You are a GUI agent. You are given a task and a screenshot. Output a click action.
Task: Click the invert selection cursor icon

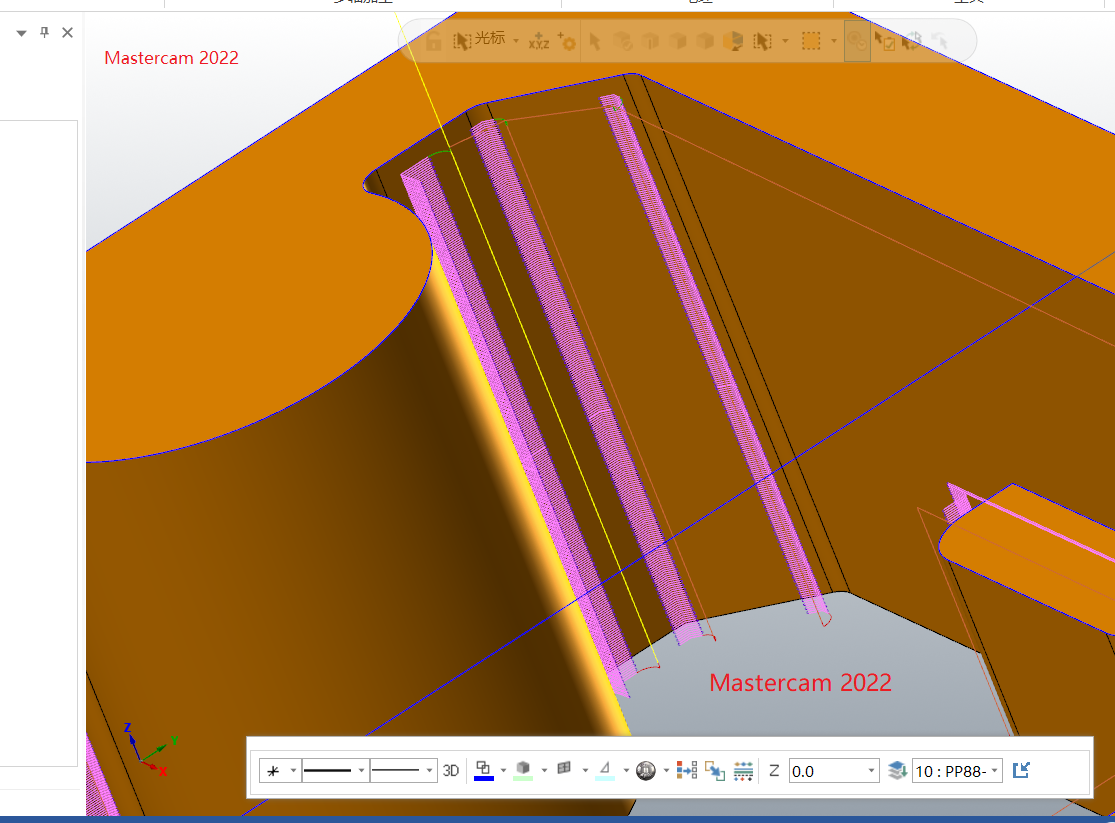coord(912,41)
